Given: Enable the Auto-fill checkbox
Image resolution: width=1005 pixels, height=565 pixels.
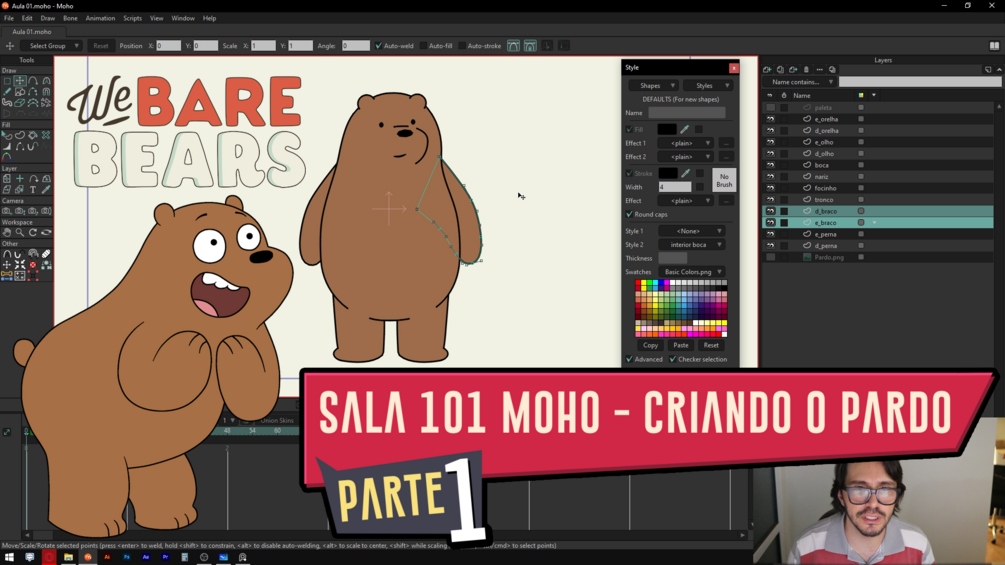Looking at the screenshot, I should click(423, 45).
